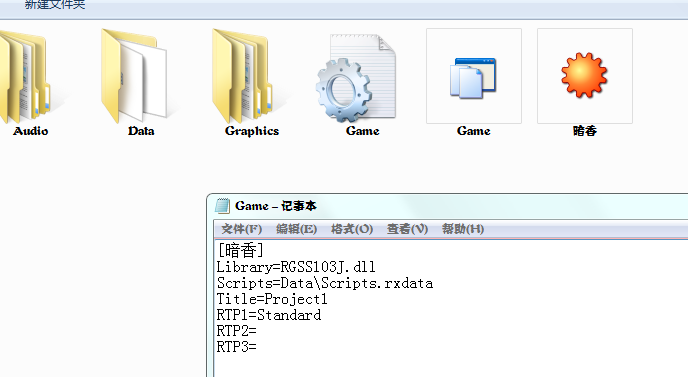Open the 文件(F) menu in Notepad
Screen dimensions: 688x377
pos(241,229)
